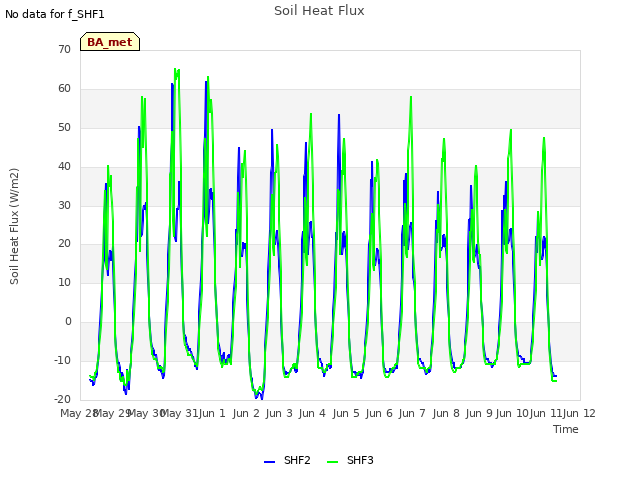The height and width of the screenshot is (480, 640).
Task: Click the SHF3 peak on Jun 7
Action: (411, 97)
